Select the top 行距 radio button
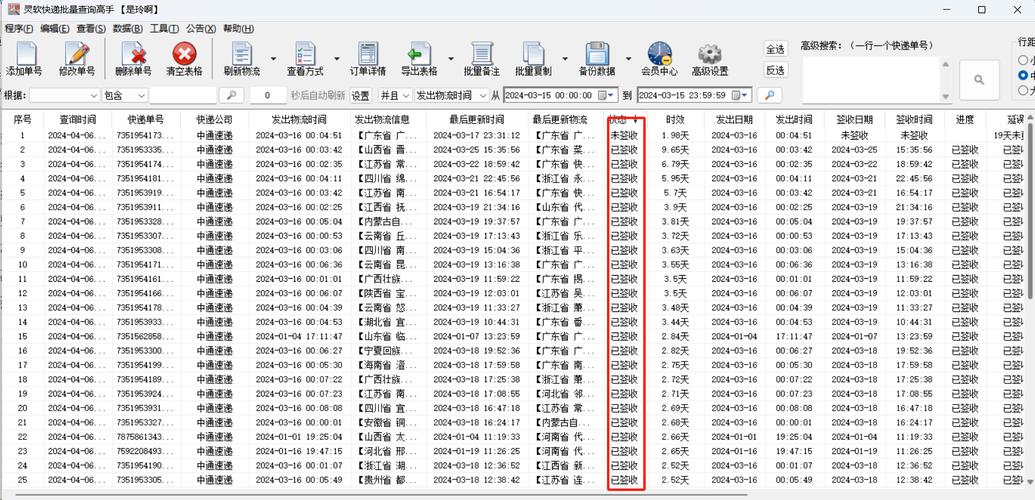 point(1022,59)
